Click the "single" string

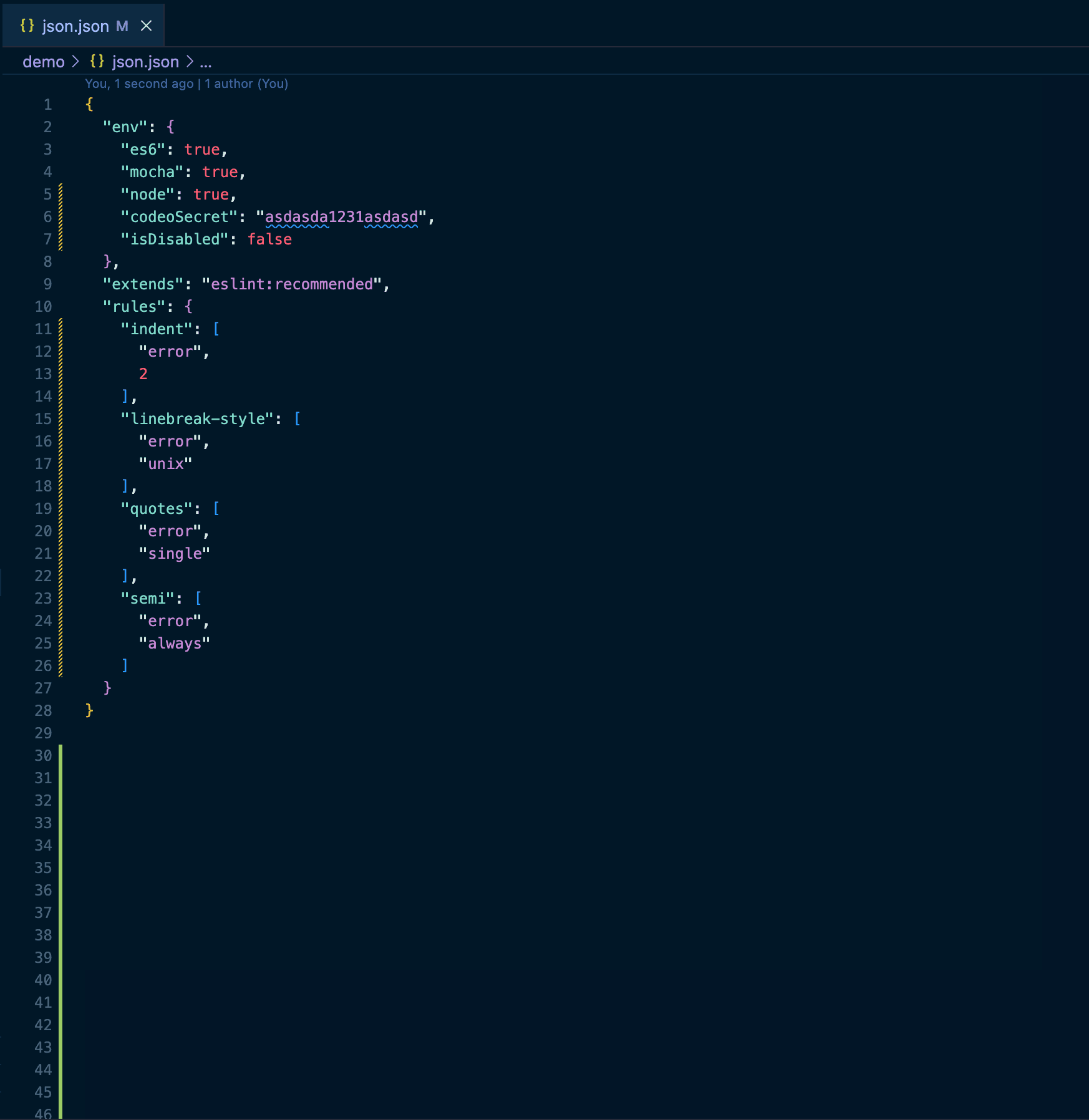[x=175, y=554]
